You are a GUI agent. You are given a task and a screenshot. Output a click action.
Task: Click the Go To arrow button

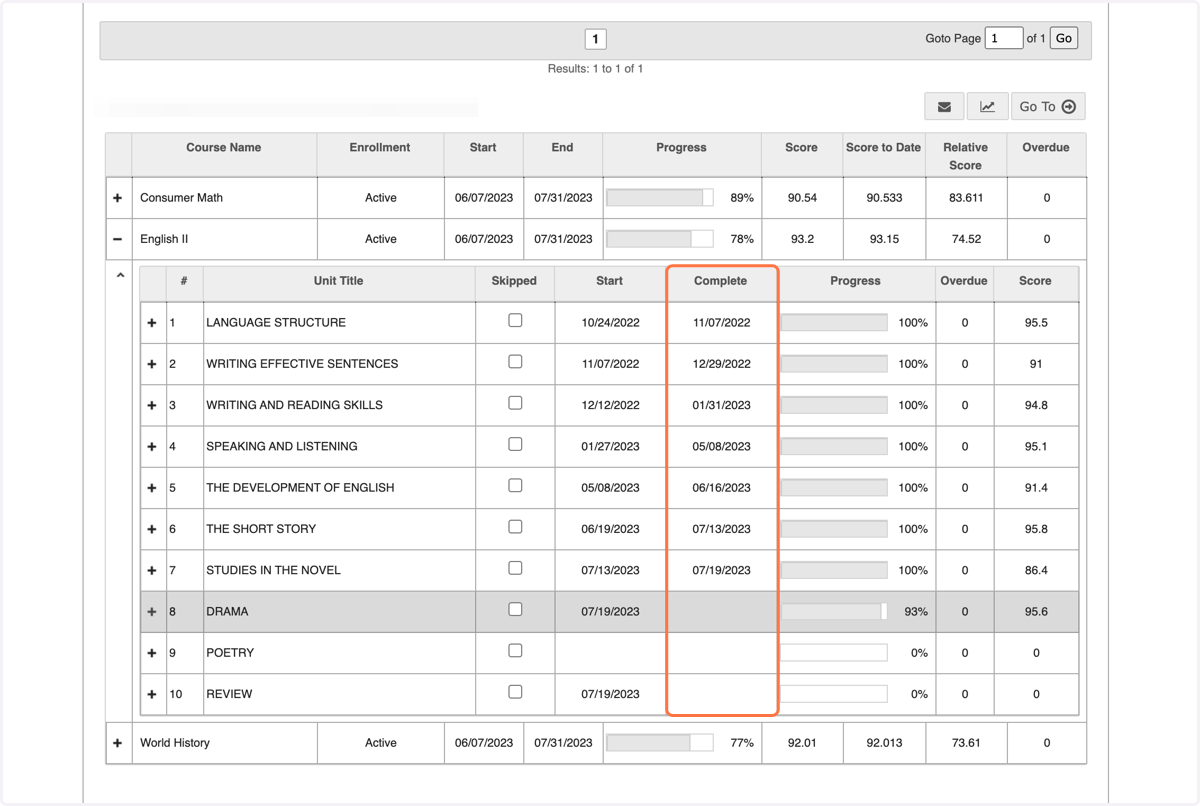click(1048, 106)
